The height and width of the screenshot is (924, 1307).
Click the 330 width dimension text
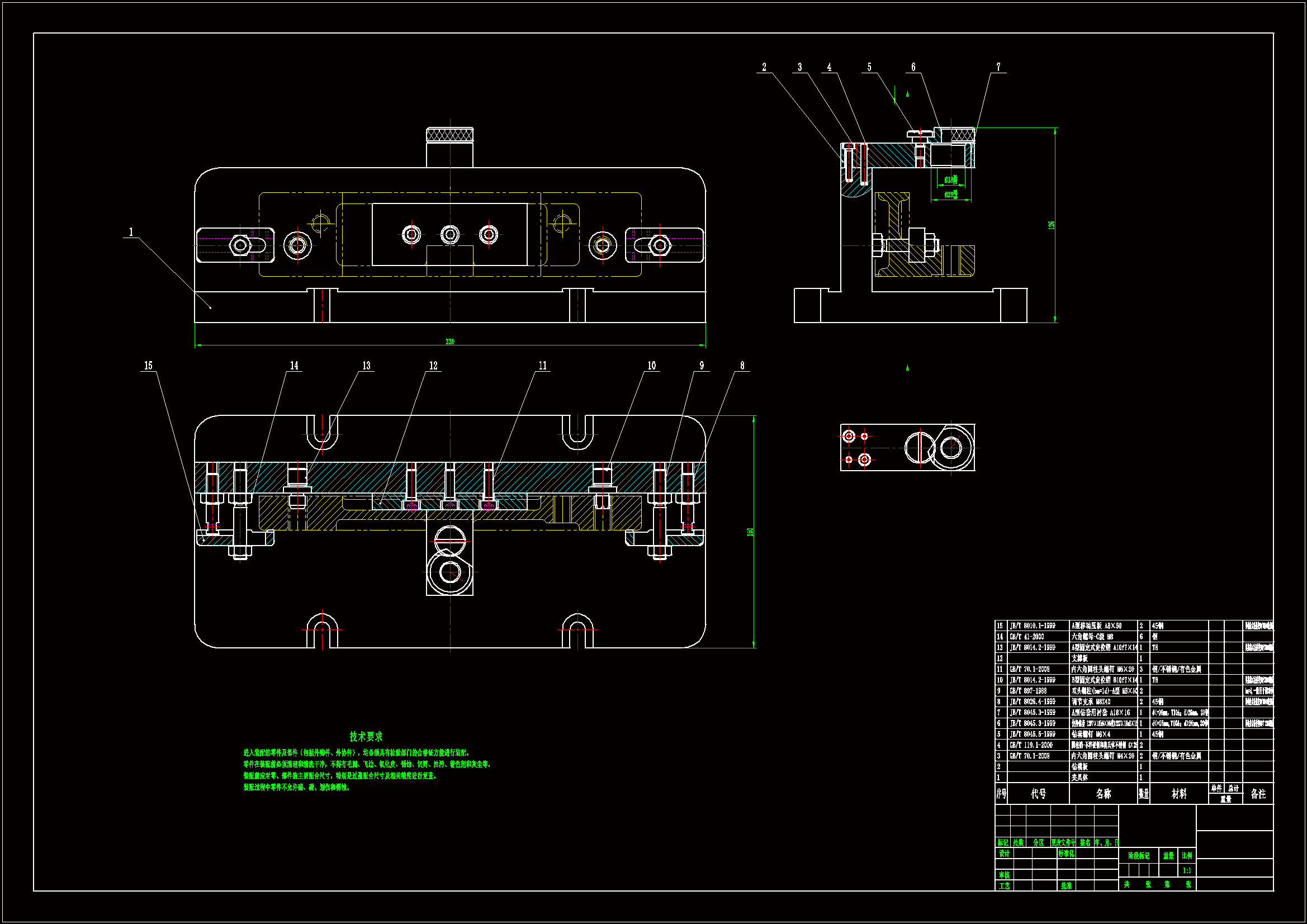click(x=449, y=342)
